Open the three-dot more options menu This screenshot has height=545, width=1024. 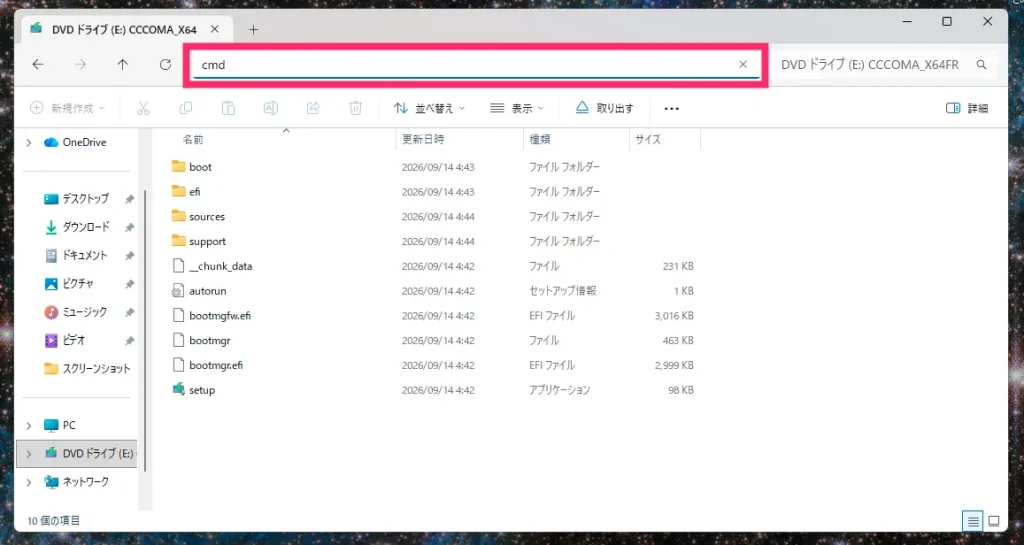pos(671,108)
